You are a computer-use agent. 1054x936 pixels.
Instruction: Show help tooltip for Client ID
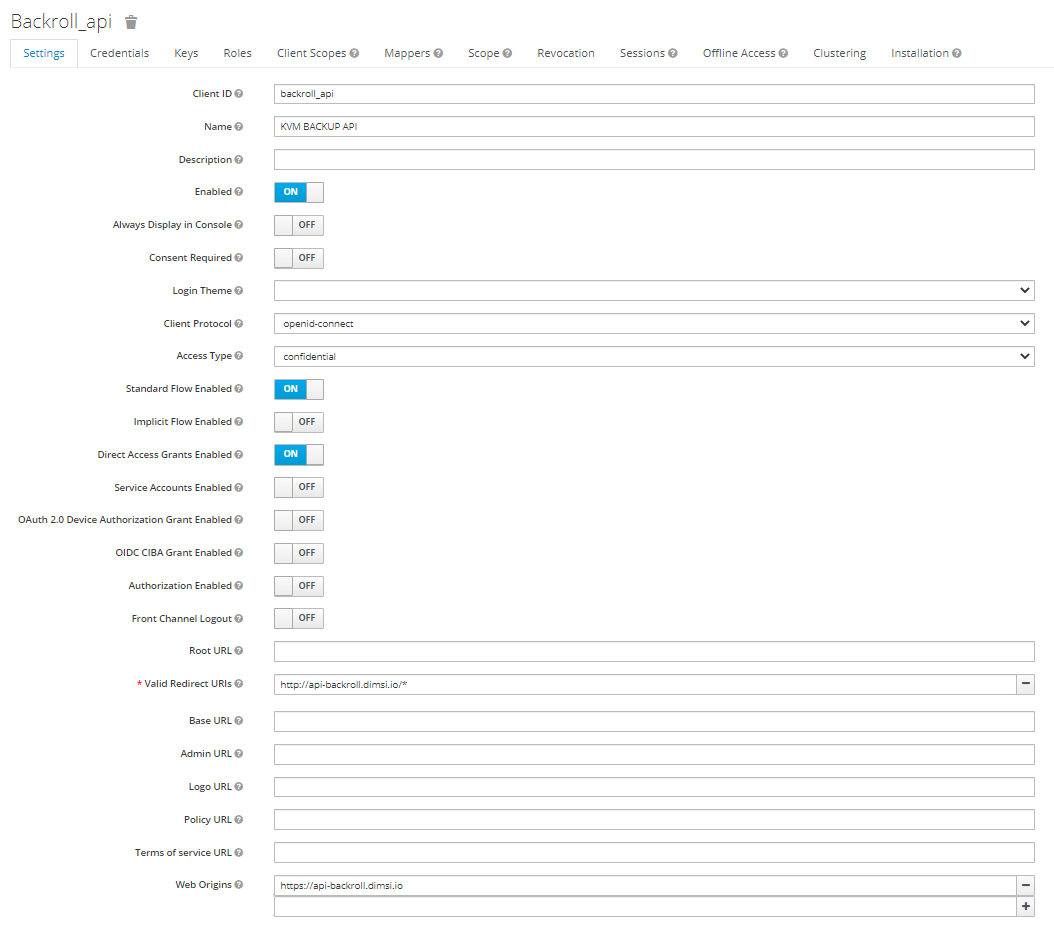coord(239,93)
